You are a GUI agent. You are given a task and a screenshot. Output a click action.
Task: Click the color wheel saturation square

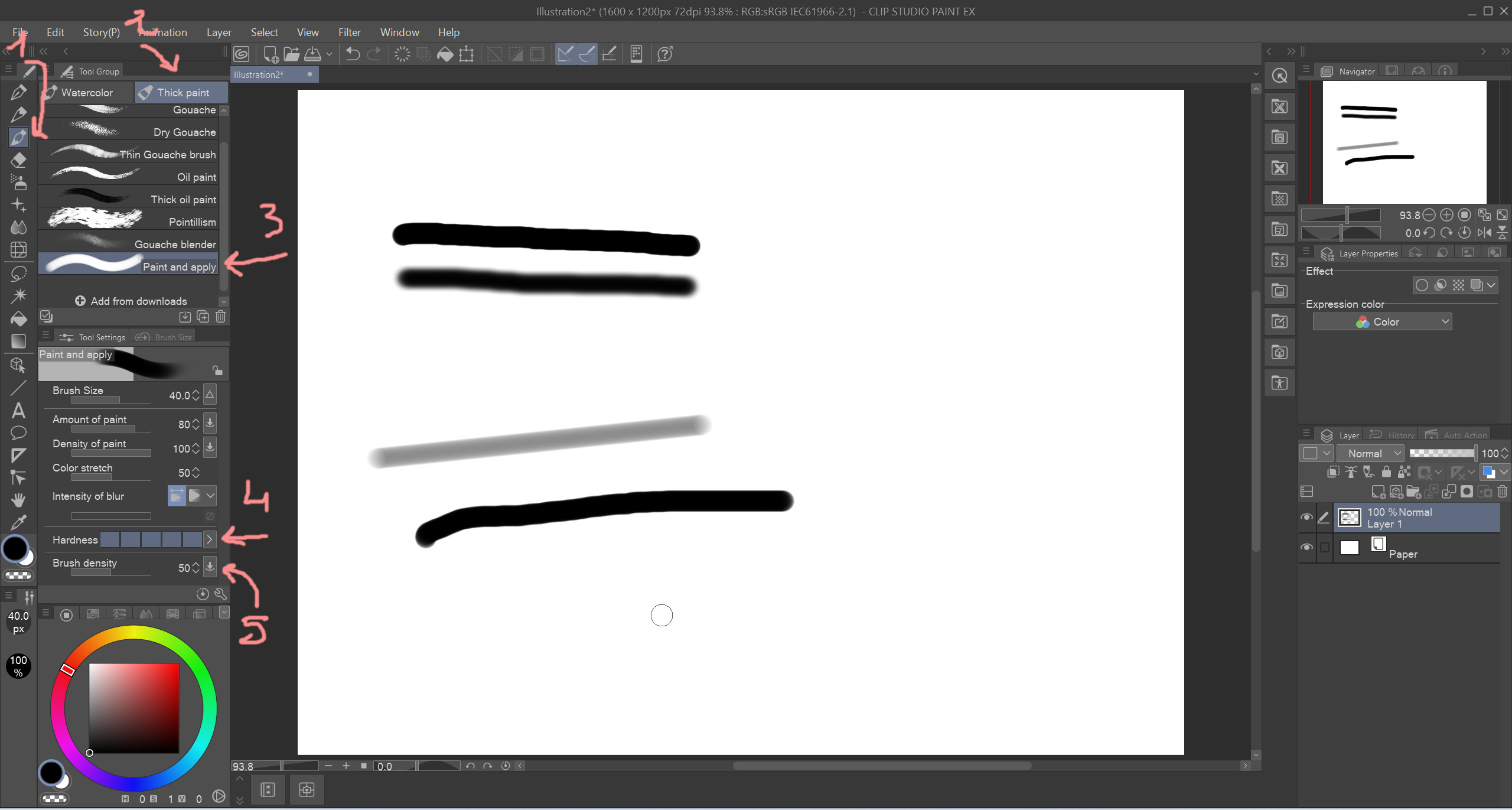pyautogui.click(x=134, y=707)
